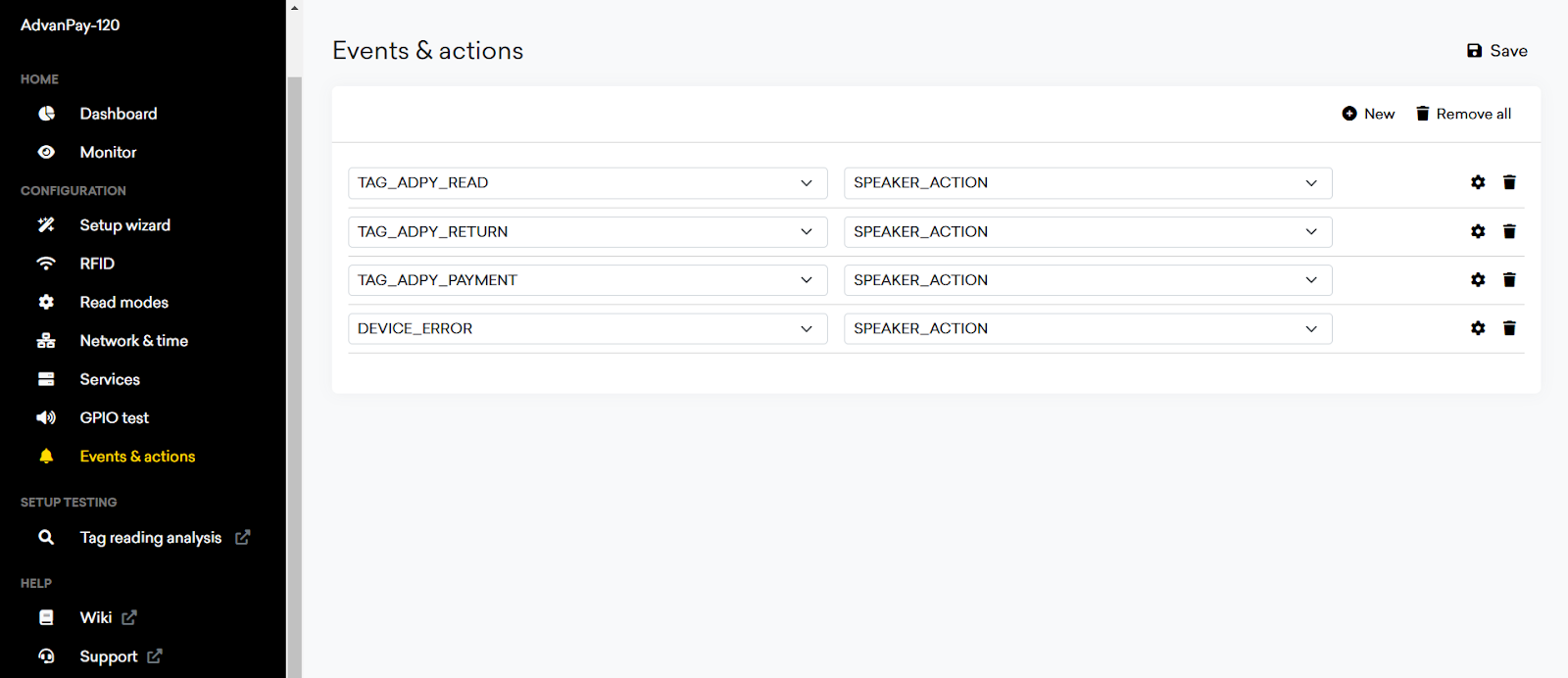Go to the Dashboard page

coord(118,114)
